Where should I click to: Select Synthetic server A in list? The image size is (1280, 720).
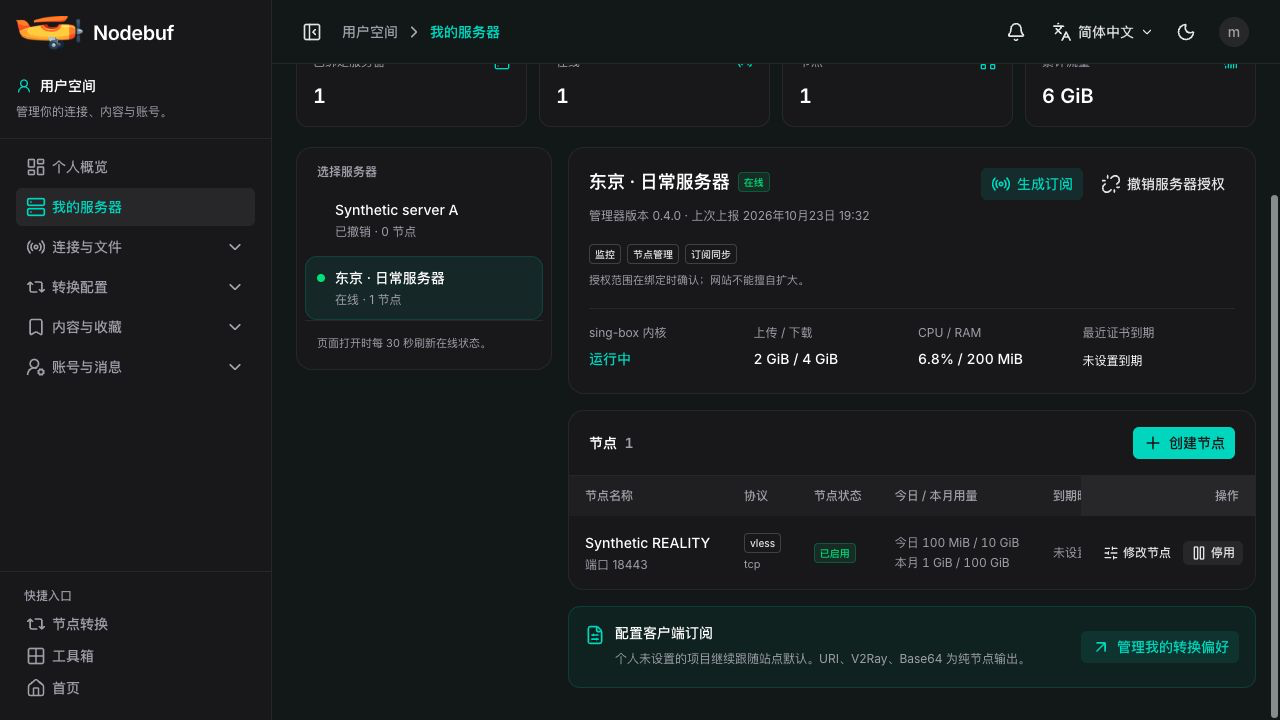point(424,220)
